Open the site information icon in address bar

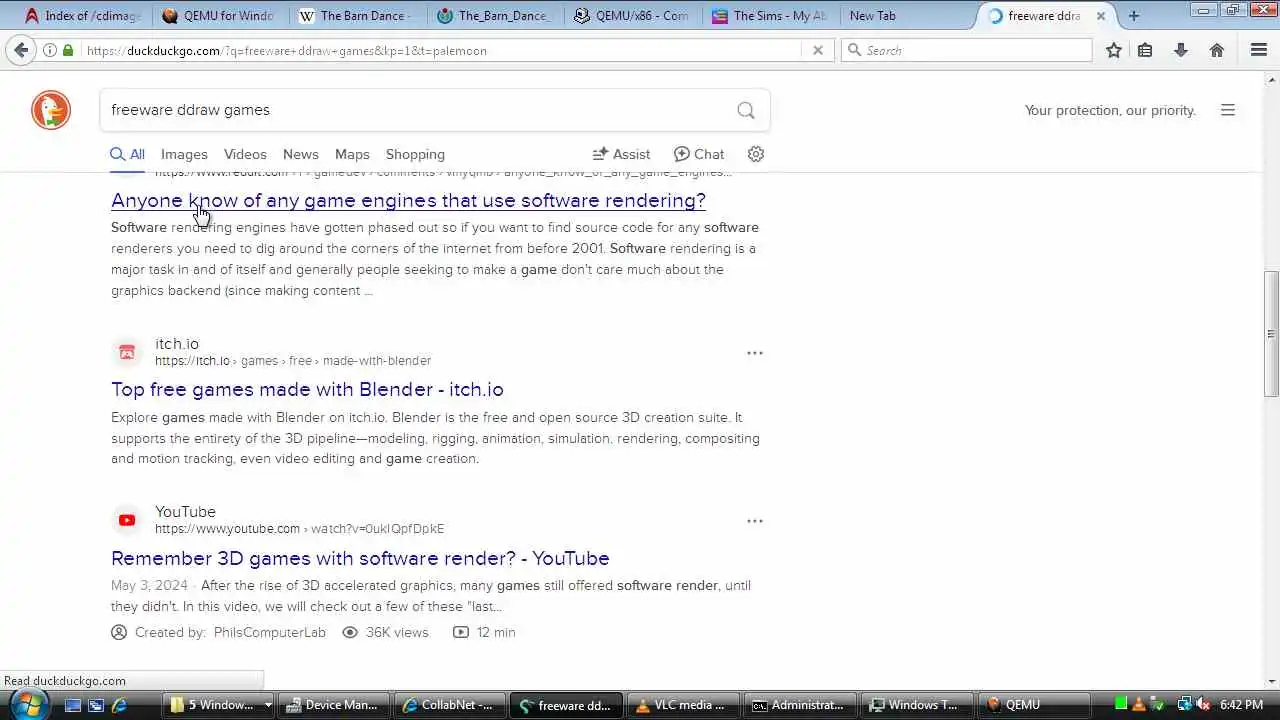pos(49,50)
